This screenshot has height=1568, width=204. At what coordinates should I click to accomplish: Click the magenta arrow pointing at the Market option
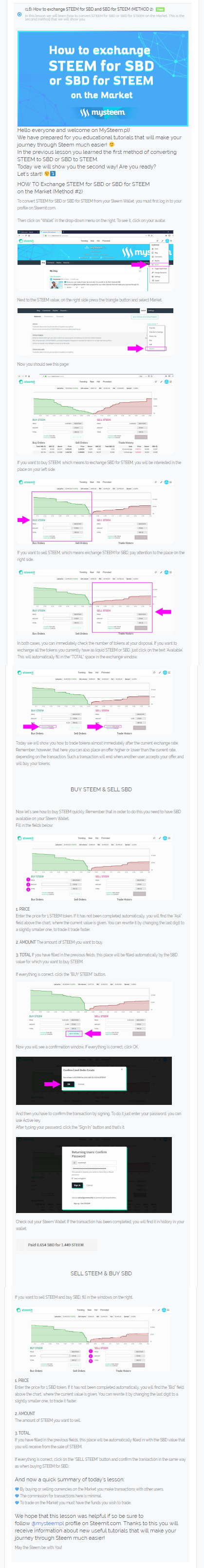pos(135,349)
